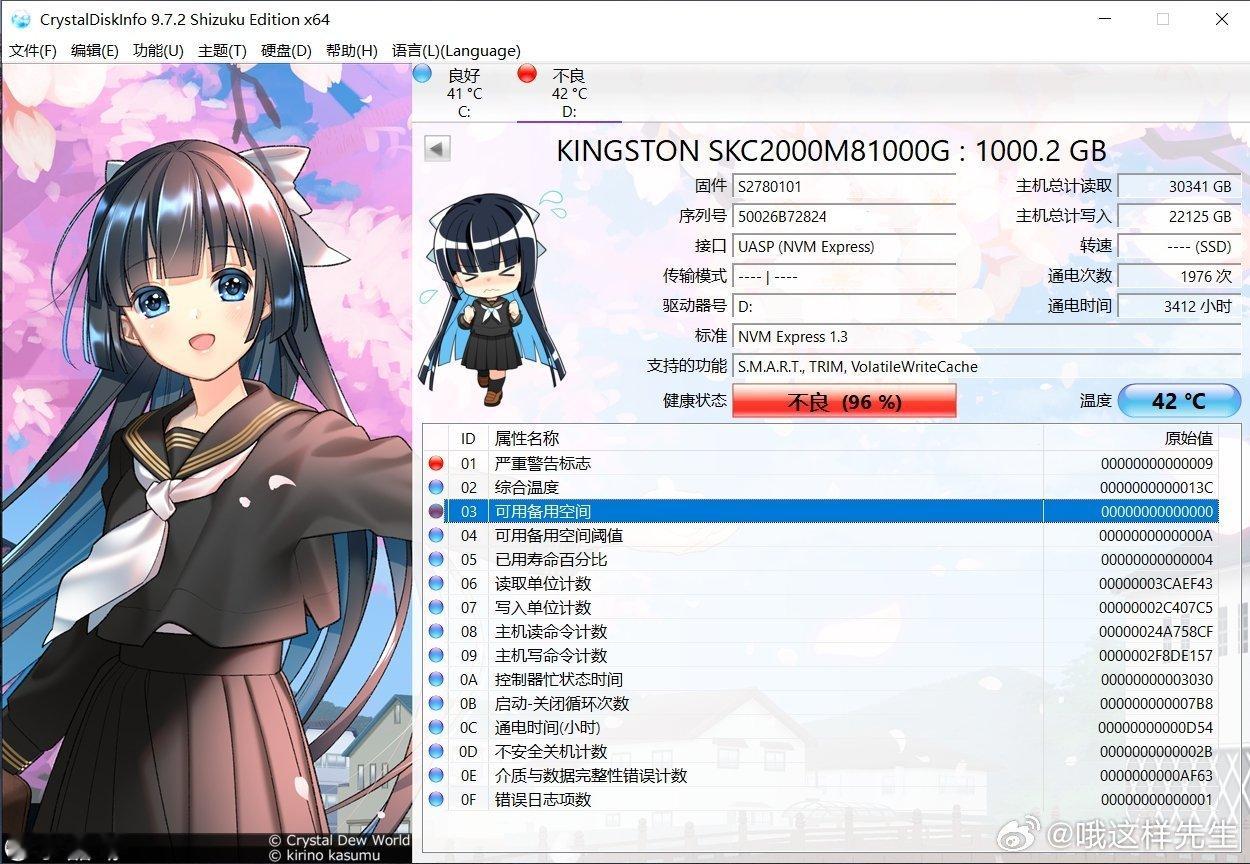This screenshot has height=864, width=1250.
Task: Click the 不良 (96 %) health status button
Action: 844,401
